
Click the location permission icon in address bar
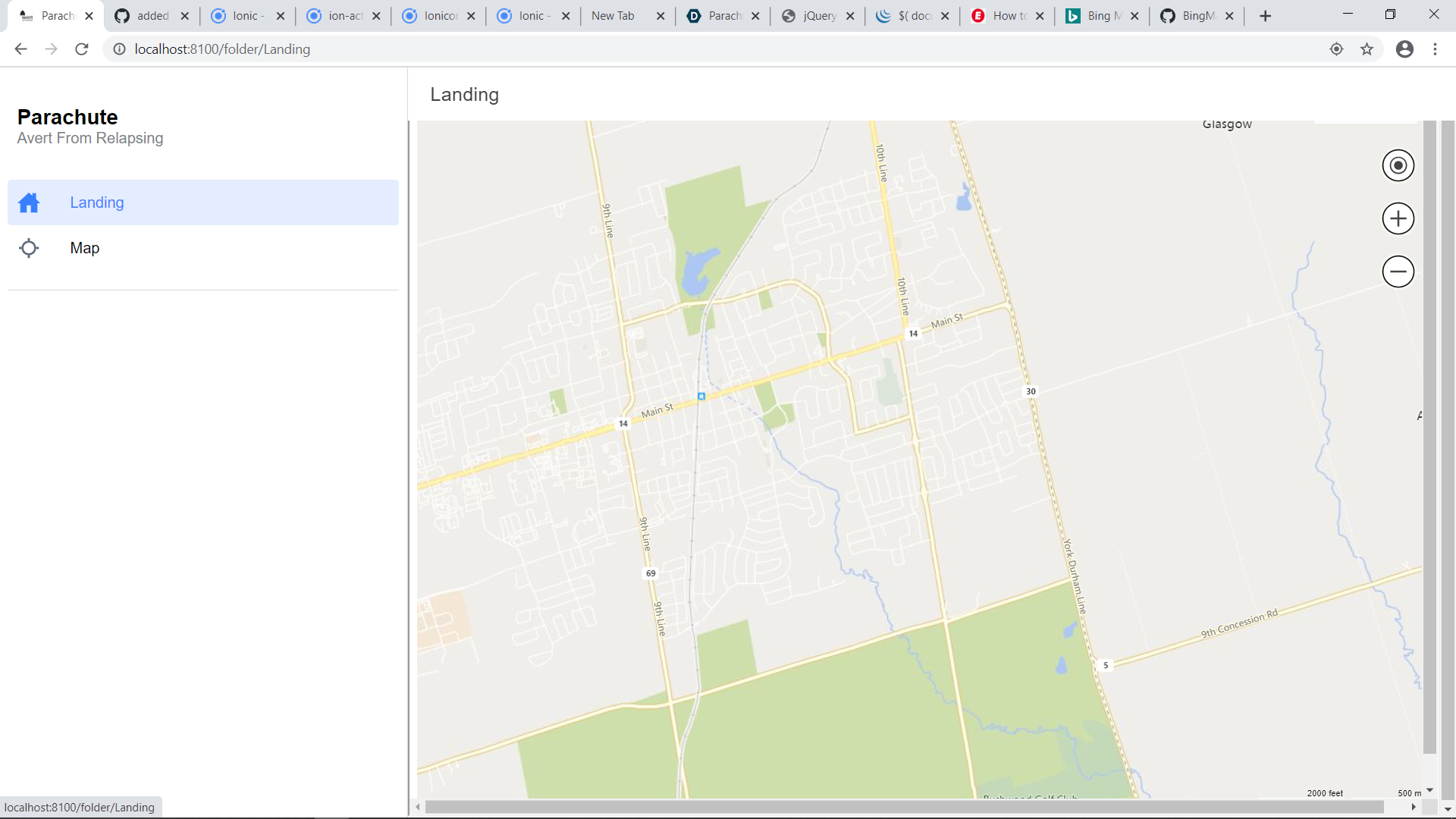[1336, 49]
